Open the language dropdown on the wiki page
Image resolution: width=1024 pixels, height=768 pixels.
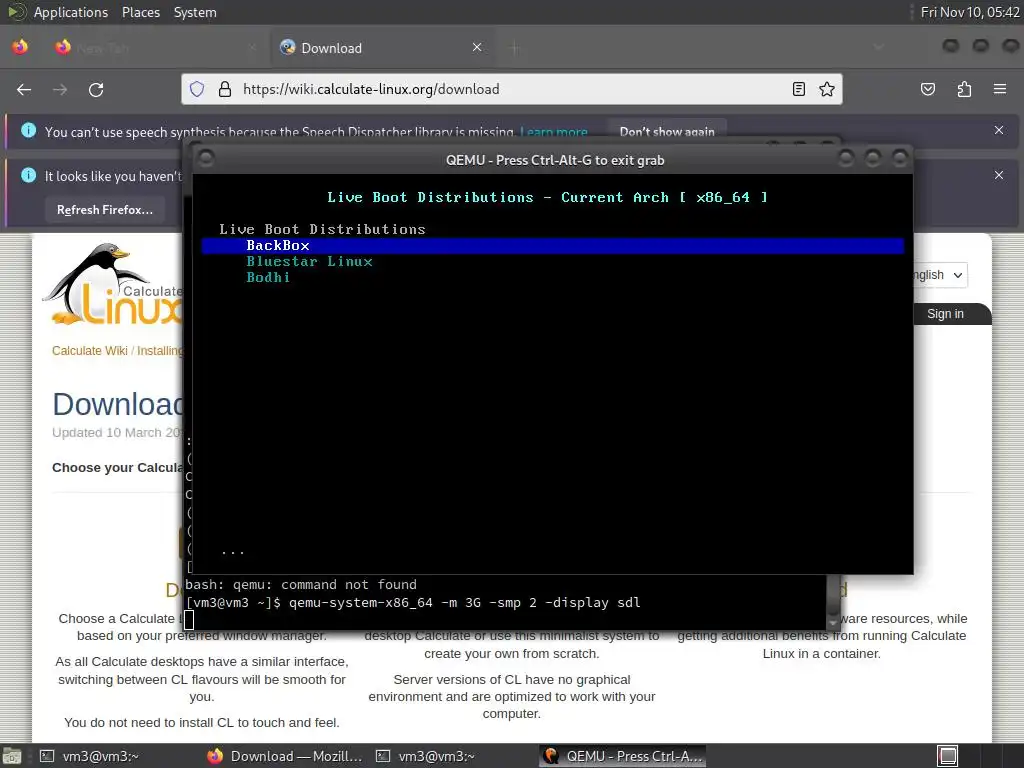[939, 275]
